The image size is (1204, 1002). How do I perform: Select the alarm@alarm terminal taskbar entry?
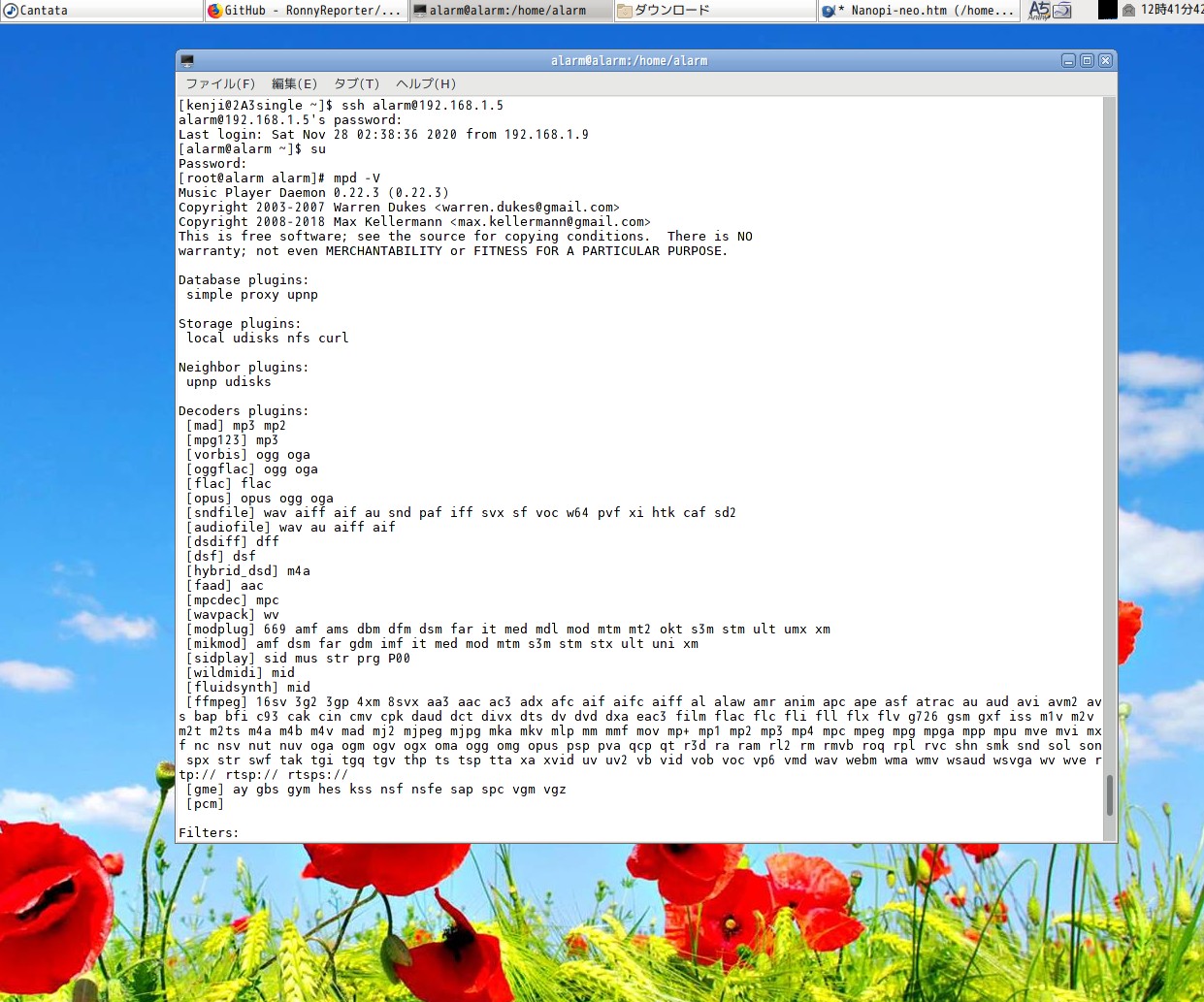tap(509, 11)
